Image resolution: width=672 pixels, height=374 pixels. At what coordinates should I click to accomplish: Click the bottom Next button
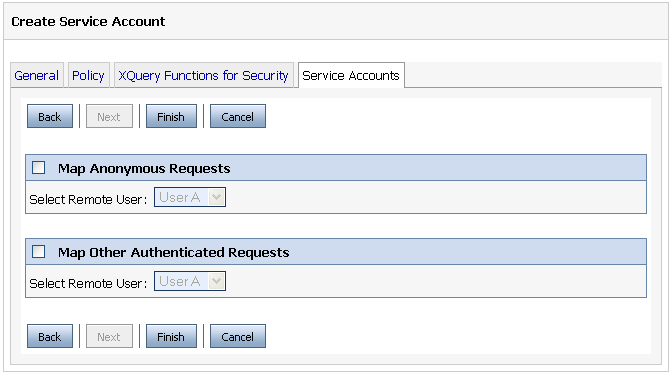tap(109, 336)
